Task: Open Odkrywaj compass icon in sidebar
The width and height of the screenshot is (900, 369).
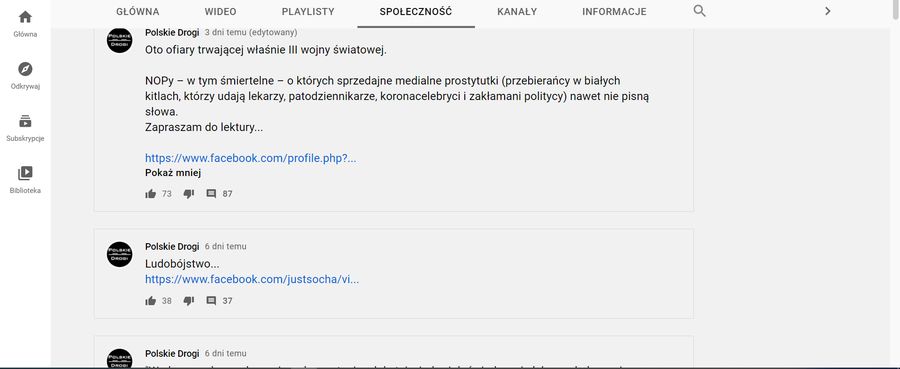Action: (25, 69)
